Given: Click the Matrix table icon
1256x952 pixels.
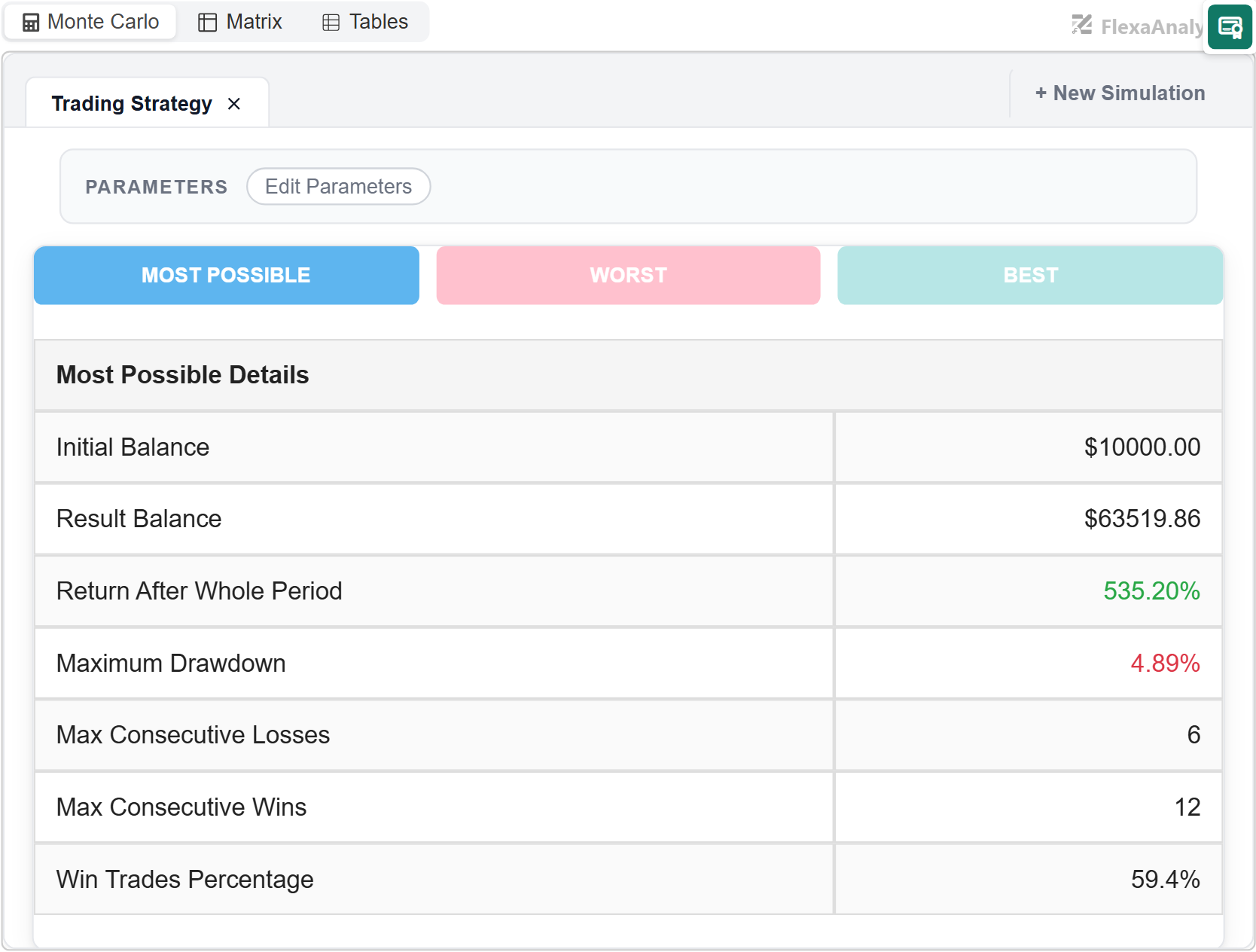Looking at the screenshot, I should click(207, 23).
